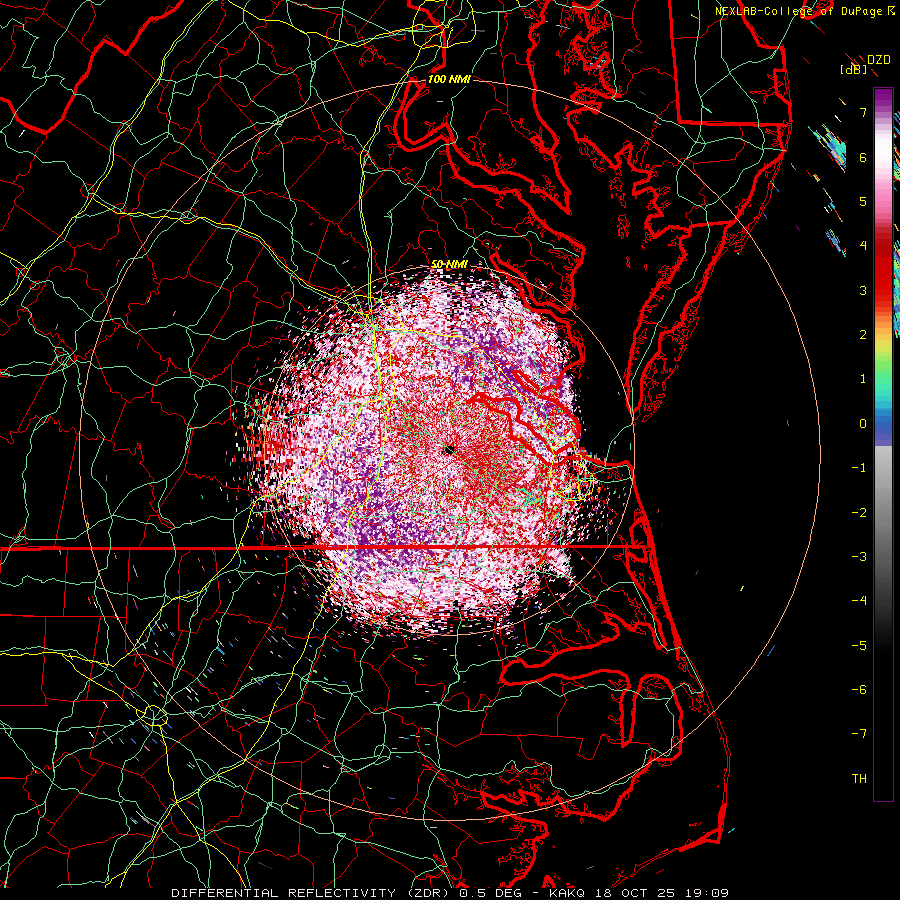
Task: Click the 0 scale label
Action: click(863, 424)
